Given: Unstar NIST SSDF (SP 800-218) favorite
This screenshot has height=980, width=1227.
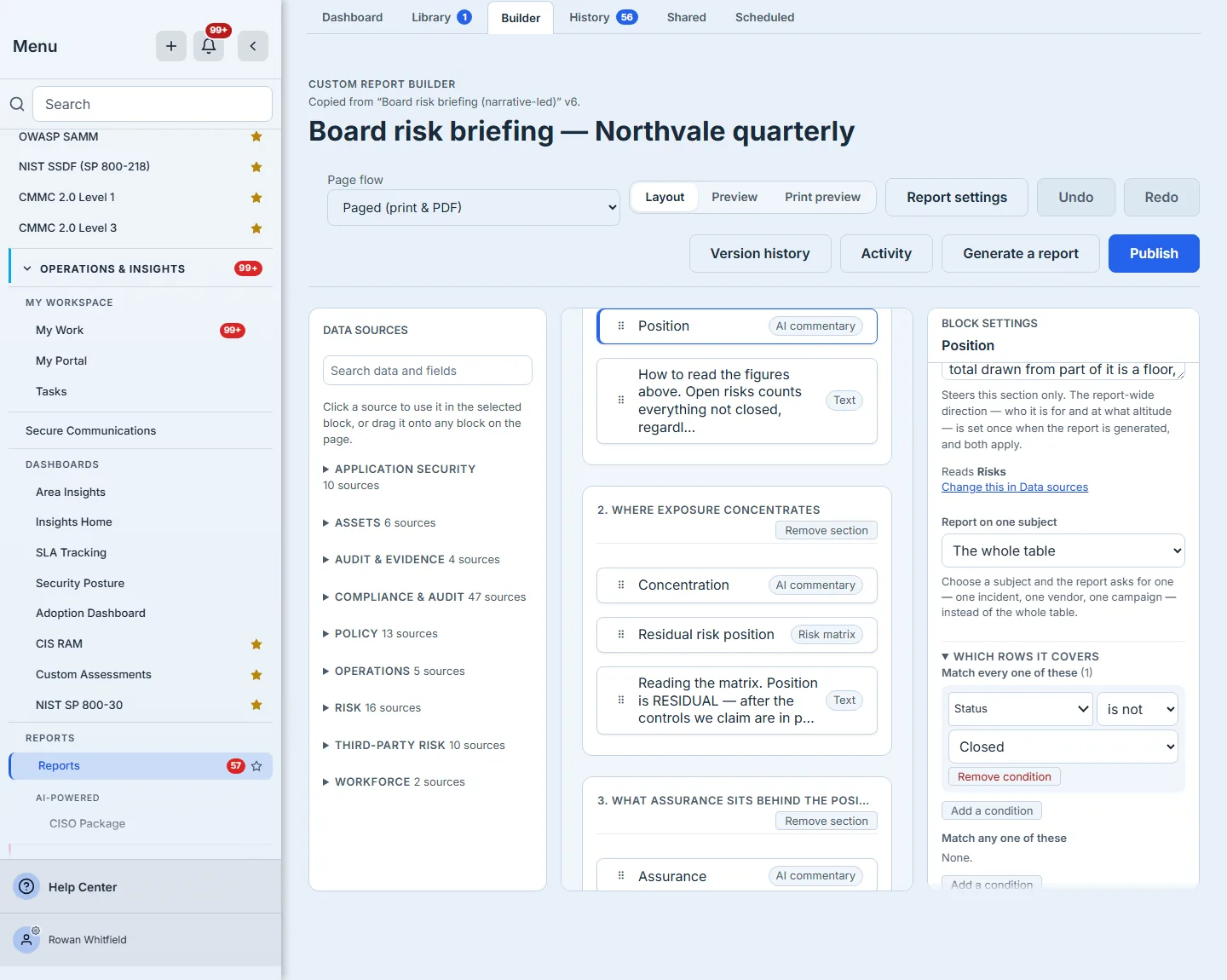Looking at the screenshot, I should 256,167.
